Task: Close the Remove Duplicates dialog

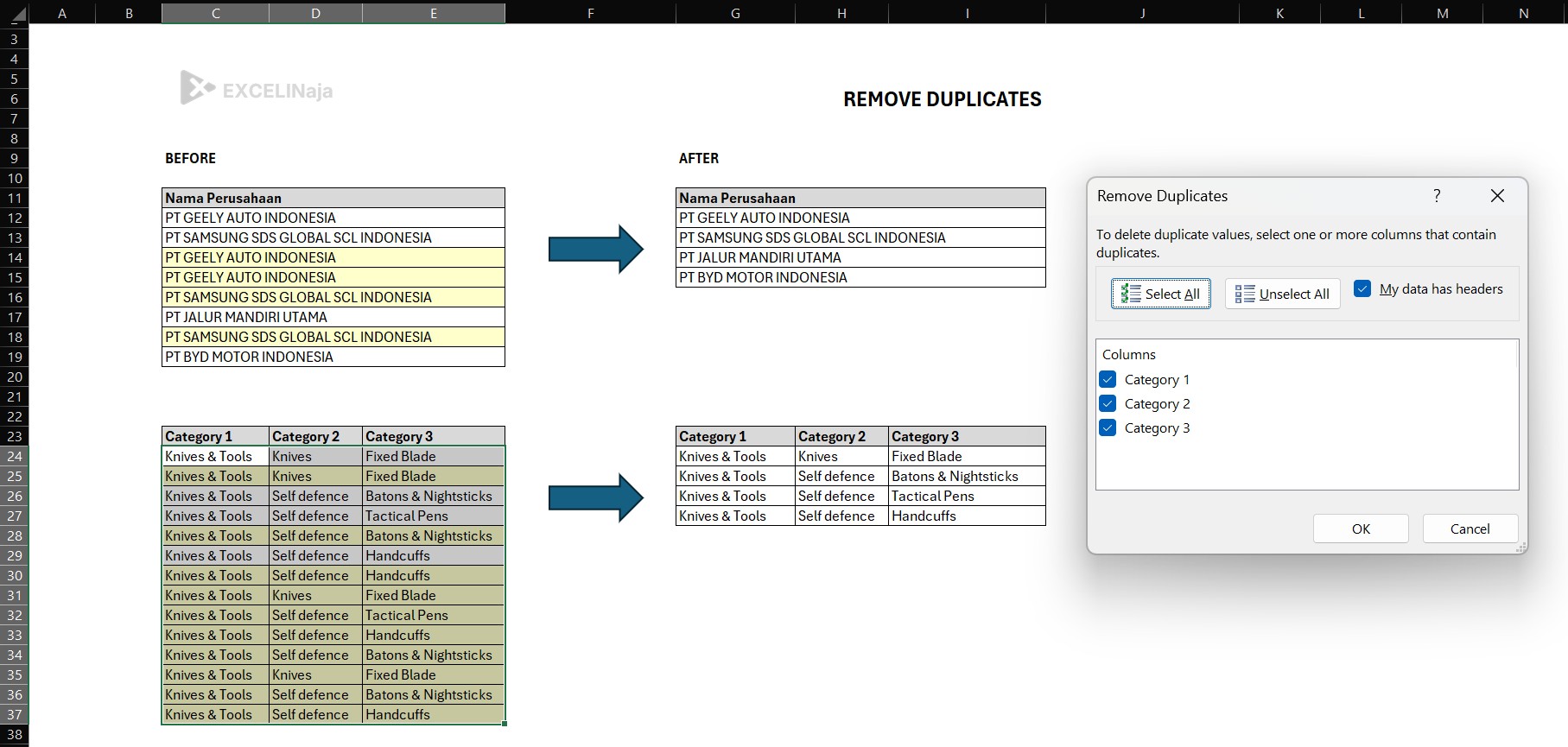Action: click(x=1497, y=196)
